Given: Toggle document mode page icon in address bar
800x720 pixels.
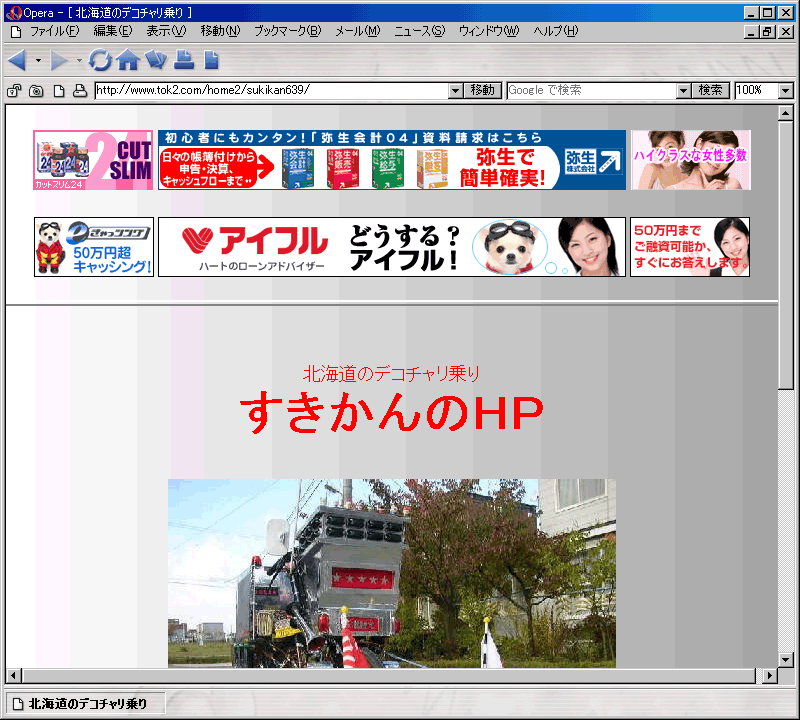Looking at the screenshot, I should tap(59, 91).
